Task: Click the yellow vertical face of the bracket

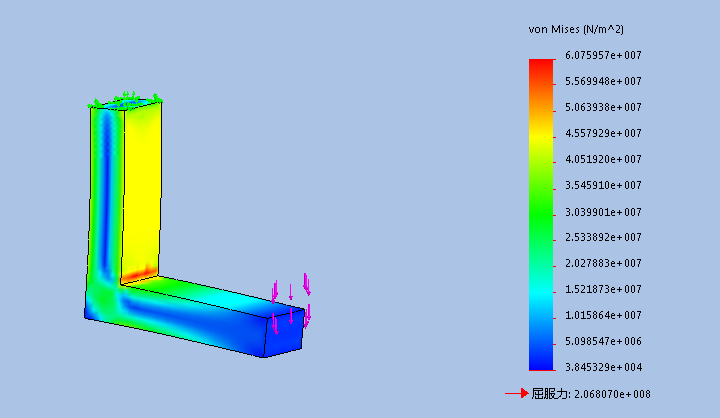Action: (142, 188)
